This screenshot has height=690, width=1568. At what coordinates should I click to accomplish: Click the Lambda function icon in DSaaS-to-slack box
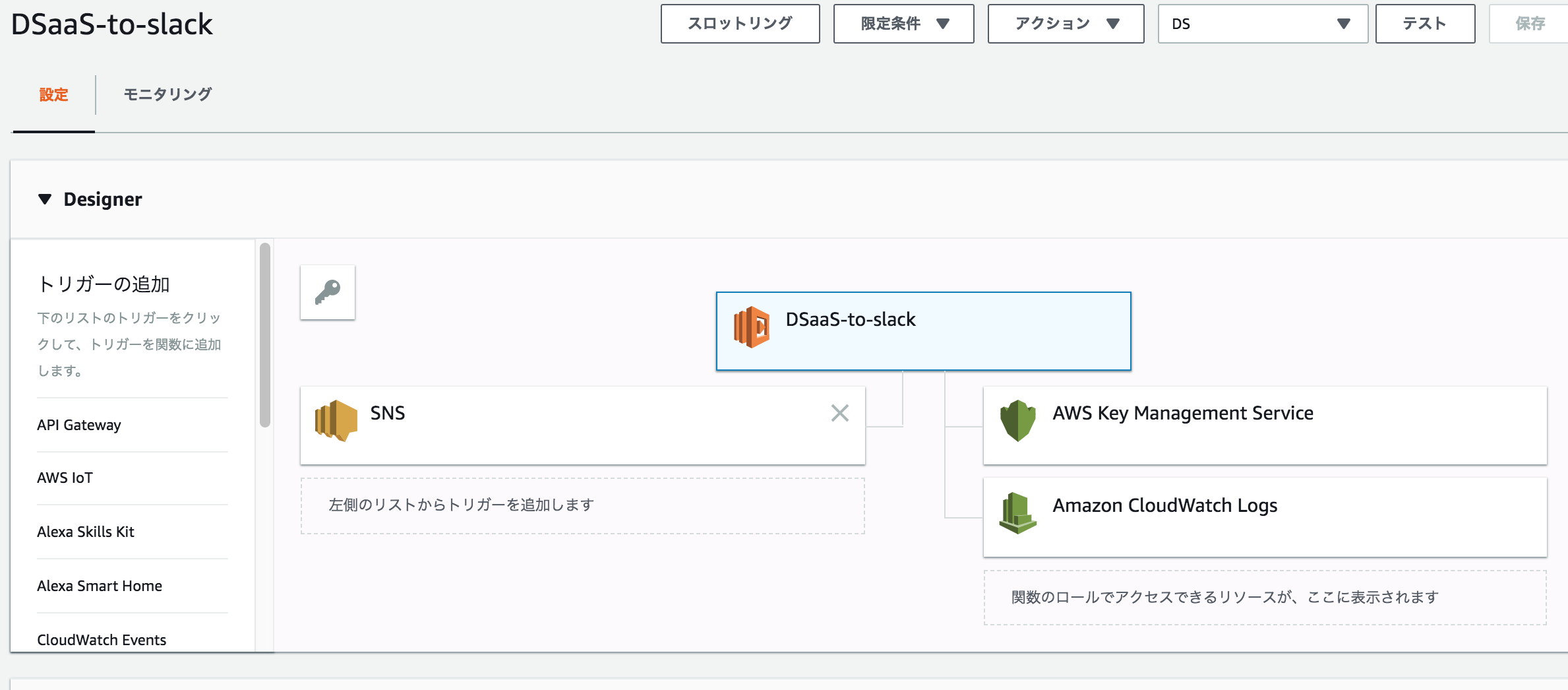[x=752, y=327]
